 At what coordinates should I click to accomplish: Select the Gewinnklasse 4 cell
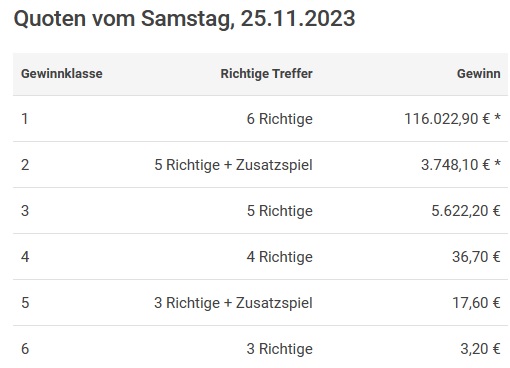[x=25, y=257]
